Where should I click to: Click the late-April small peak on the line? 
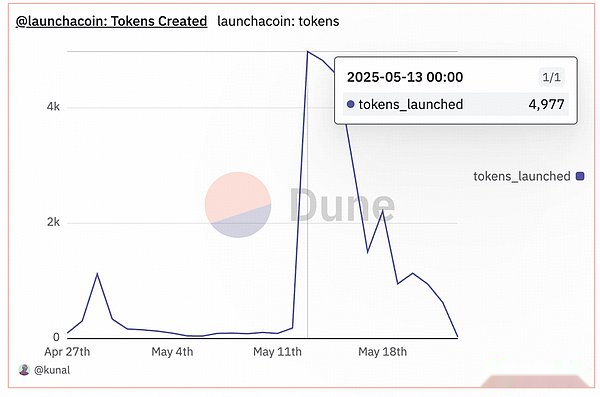(97, 274)
